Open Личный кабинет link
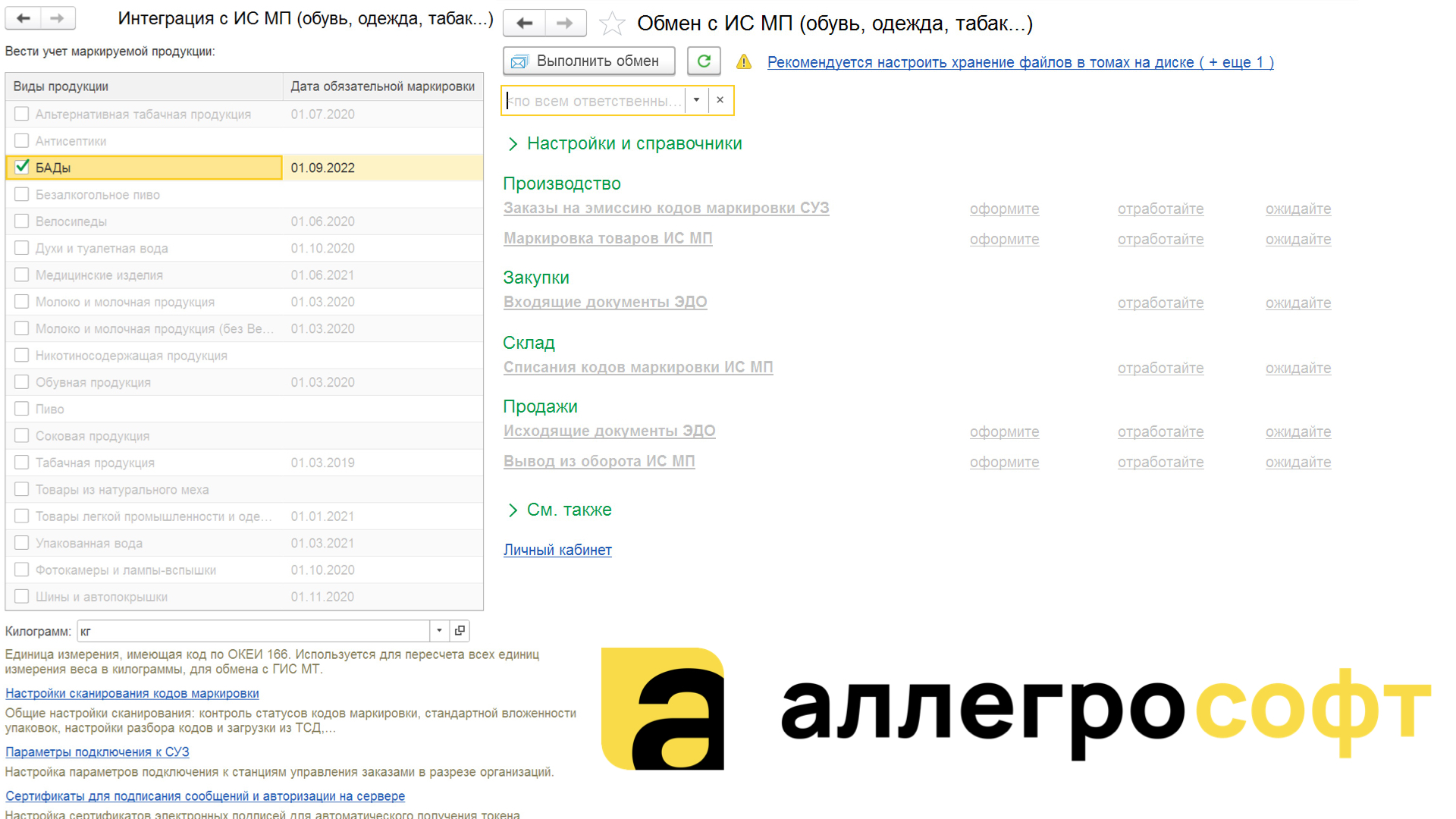 (x=557, y=550)
